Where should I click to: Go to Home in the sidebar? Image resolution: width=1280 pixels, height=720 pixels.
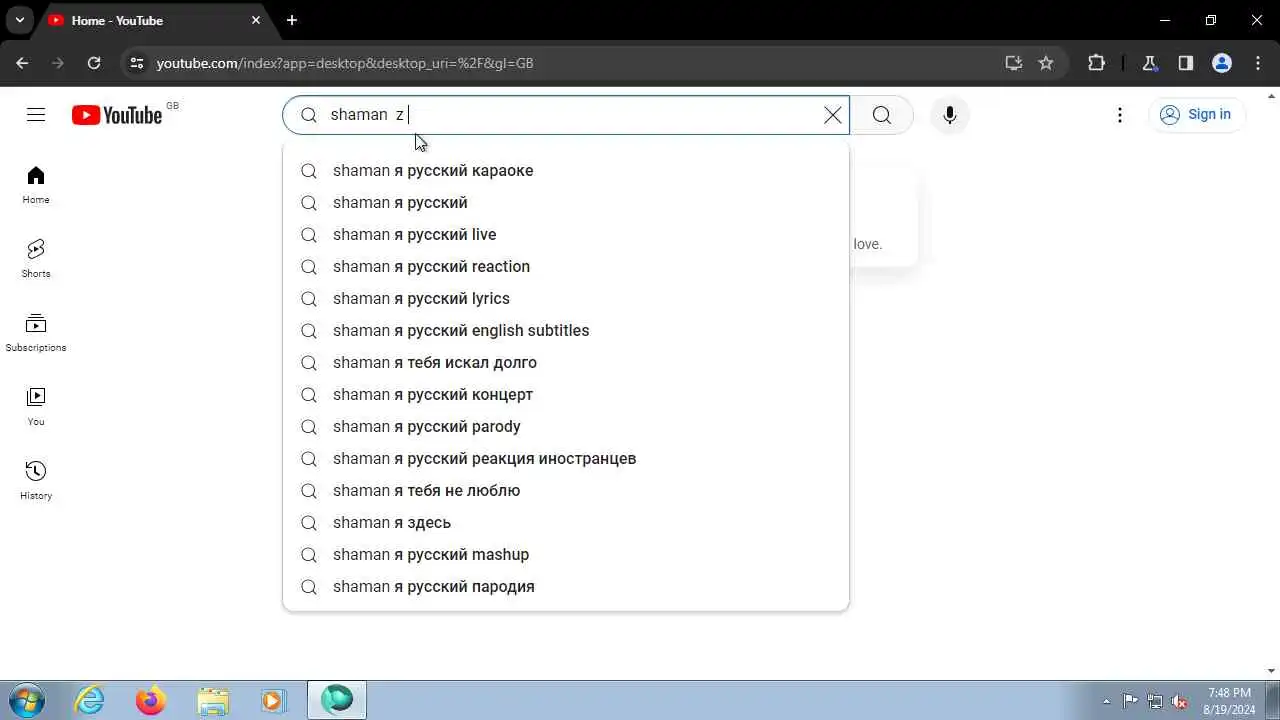tap(36, 186)
